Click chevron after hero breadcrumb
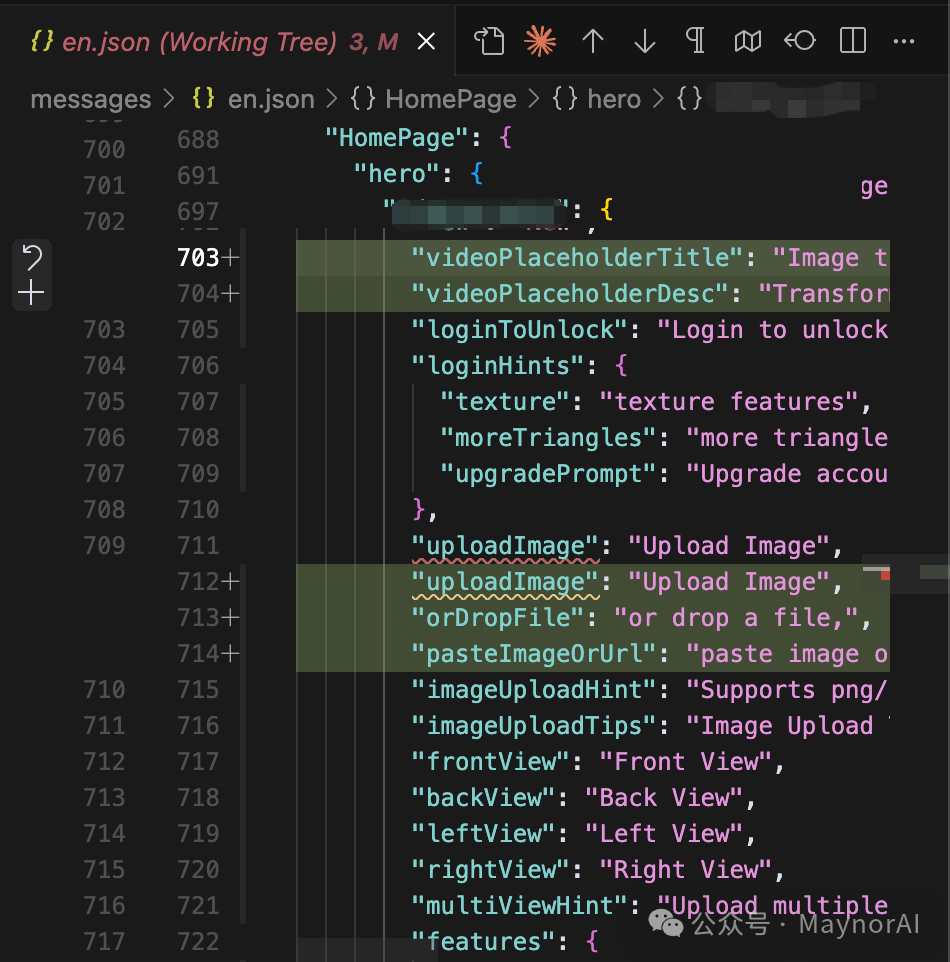The image size is (950, 962). coord(658,99)
